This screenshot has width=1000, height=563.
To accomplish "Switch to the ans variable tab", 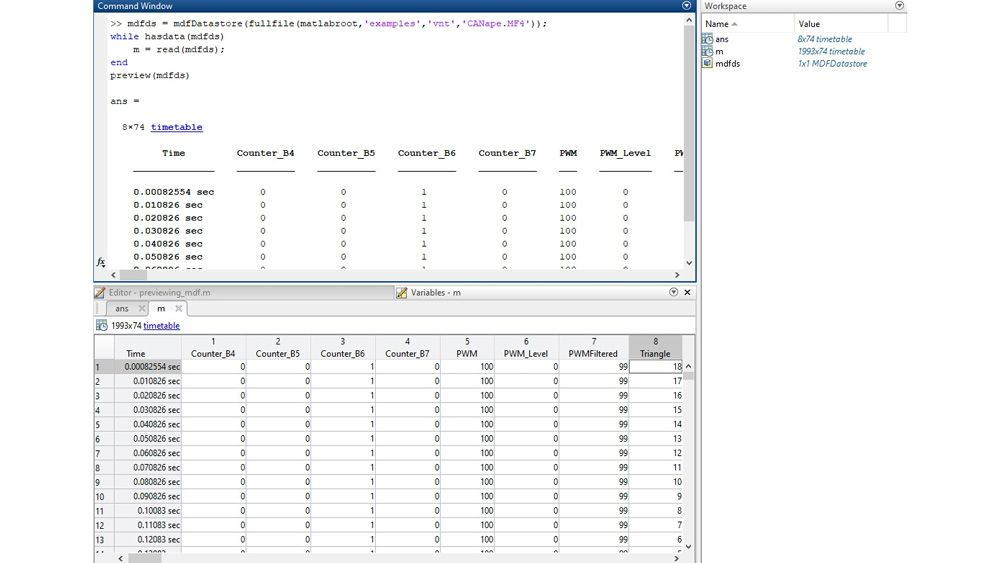I will (x=122, y=309).
